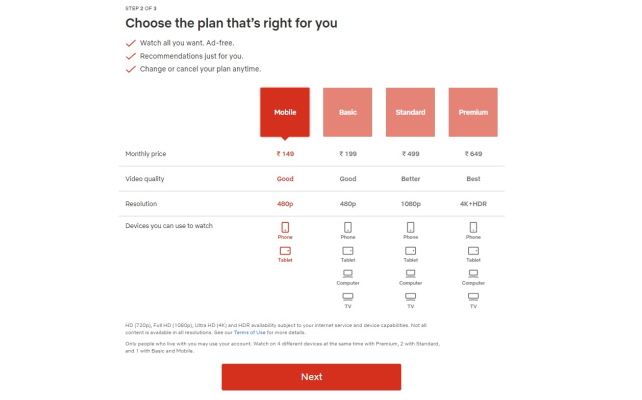
Task: Click the TV icon under Basic plan
Action: pos(348,296)
